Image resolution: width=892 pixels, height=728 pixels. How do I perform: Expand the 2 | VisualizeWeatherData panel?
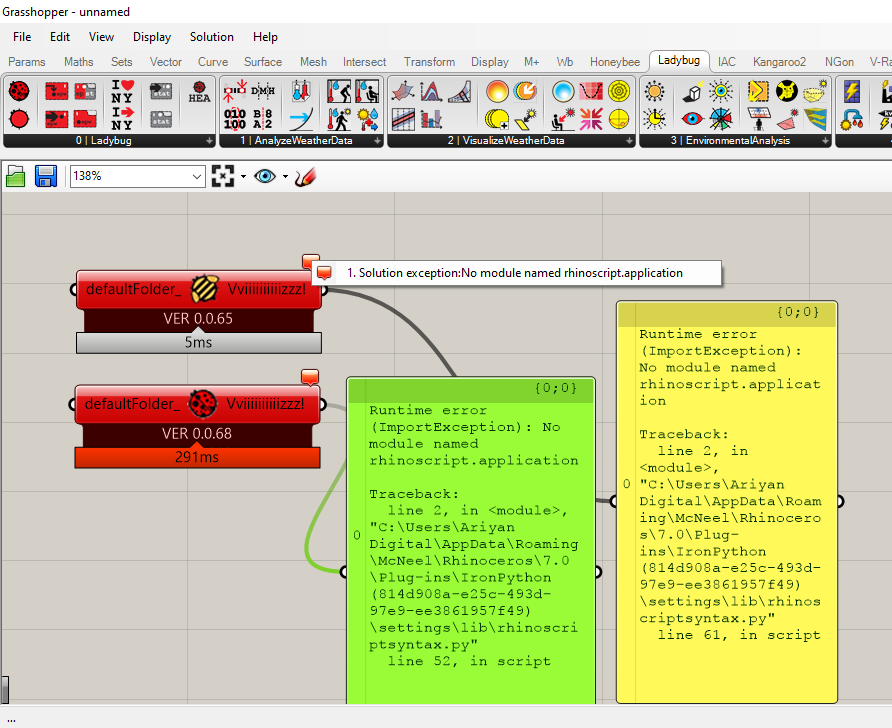point(629,140)
